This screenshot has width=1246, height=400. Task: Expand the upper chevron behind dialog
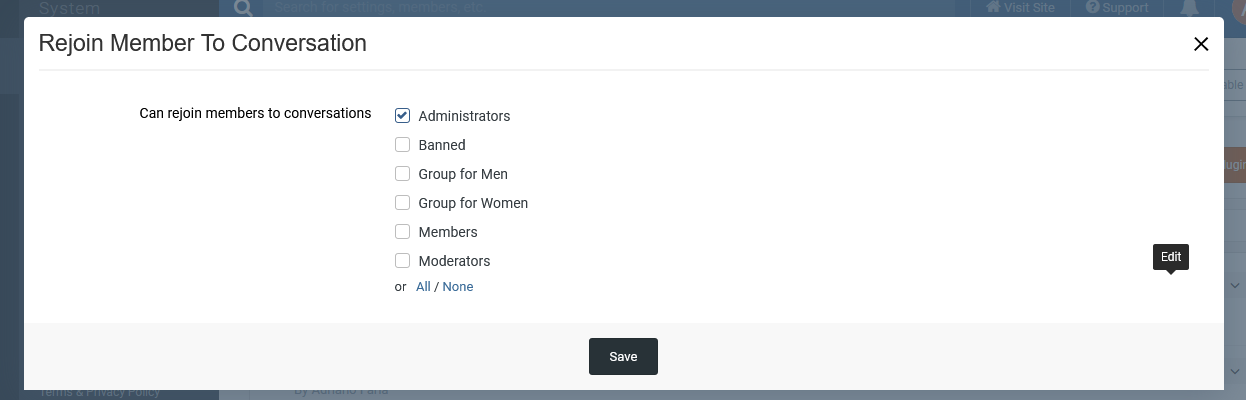click(1234, 285)
